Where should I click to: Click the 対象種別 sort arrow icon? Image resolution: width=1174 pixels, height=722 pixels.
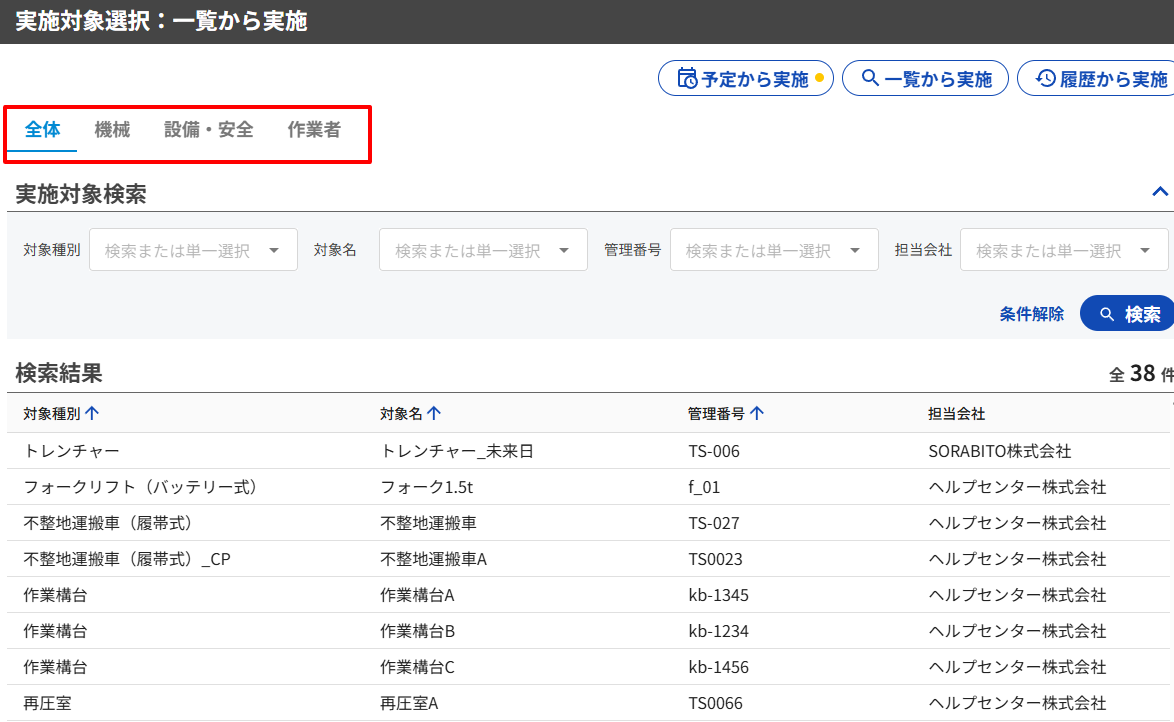pyautogui.click(x=92, y=413)
